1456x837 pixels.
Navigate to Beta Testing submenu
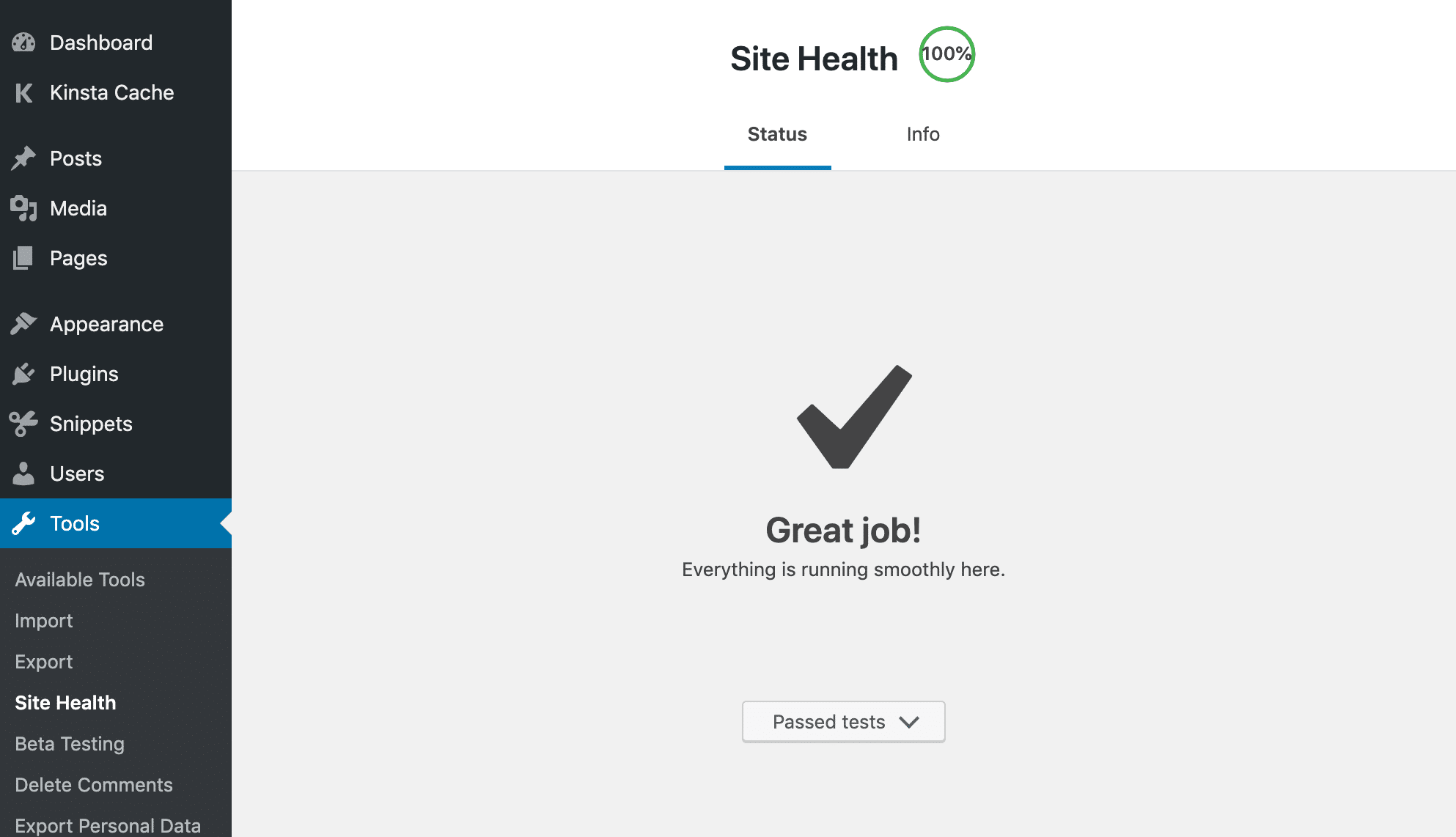(69, 743)
